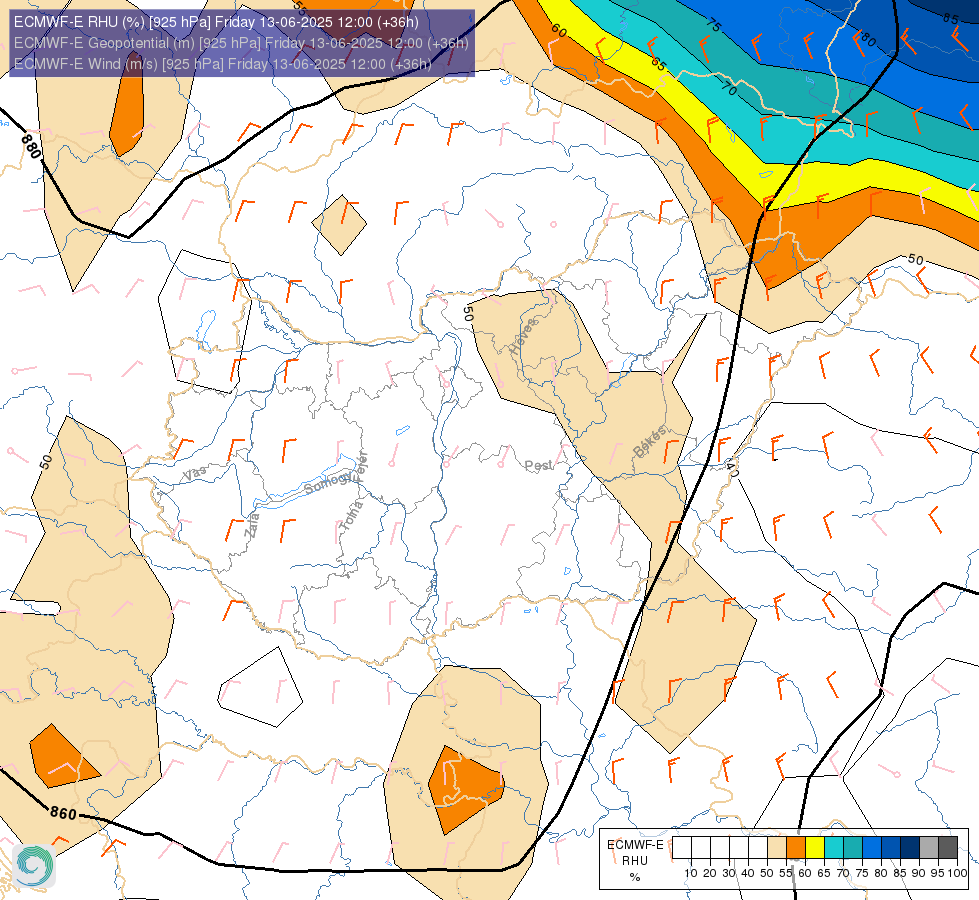The image size is (979, 900).
Task: Click the Fejér county label
Action: [x=362, y=467]
